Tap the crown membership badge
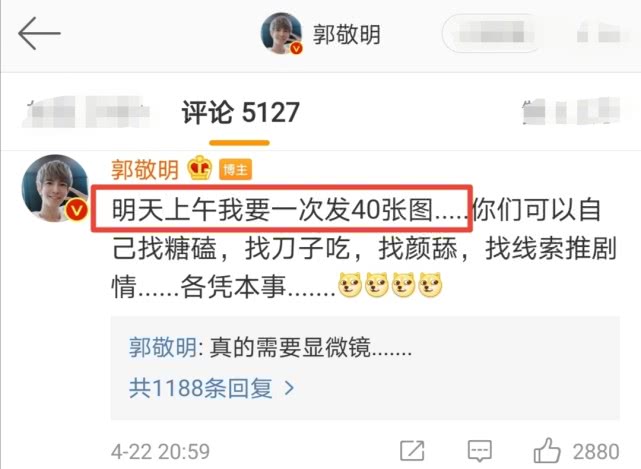 pyautogui.click(x=199, y=168)
